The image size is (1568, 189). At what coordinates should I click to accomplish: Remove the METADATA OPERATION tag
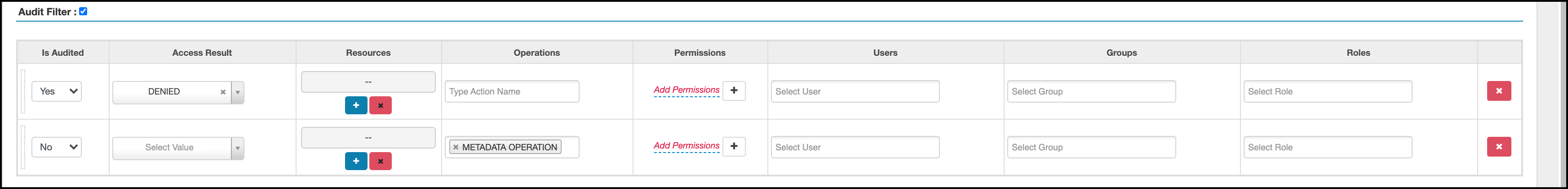tap(456, 147)
